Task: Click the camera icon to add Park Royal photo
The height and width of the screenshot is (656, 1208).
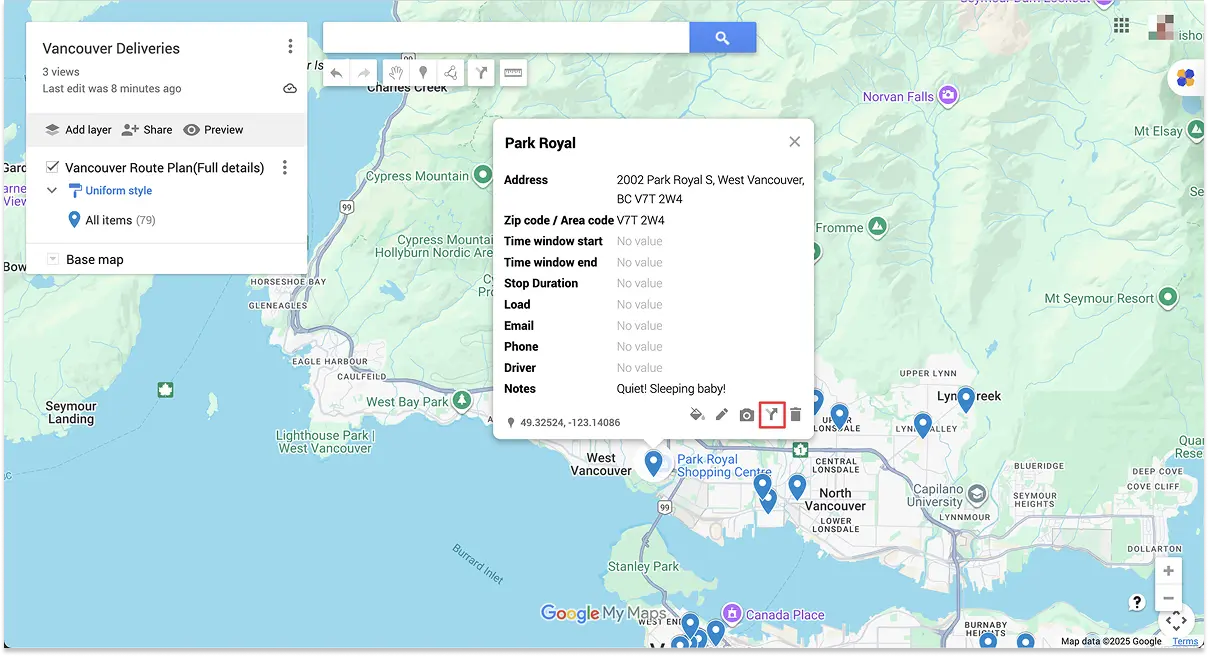Action: click(746, 414)
